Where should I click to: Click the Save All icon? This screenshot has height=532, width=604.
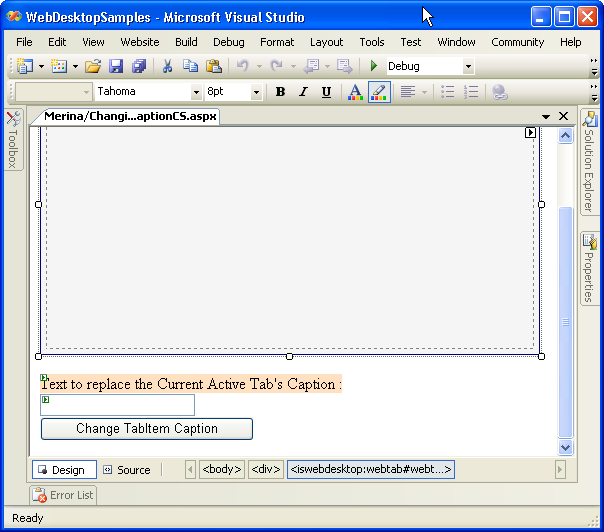click(x=138, y=66)
